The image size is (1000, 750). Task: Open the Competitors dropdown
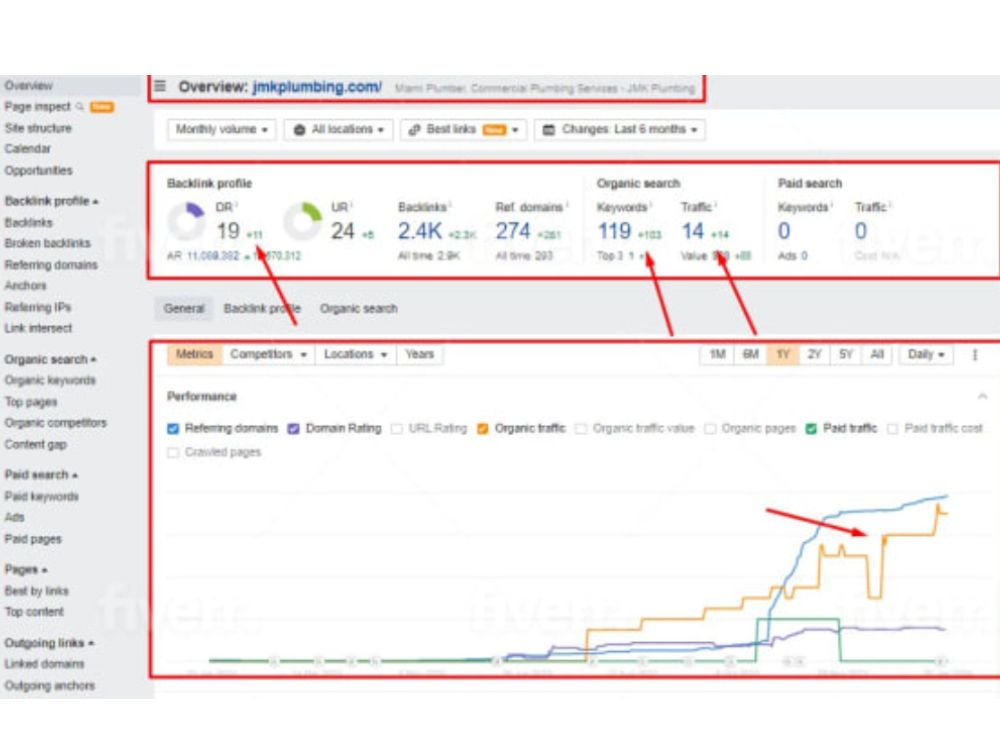[268, 355]
